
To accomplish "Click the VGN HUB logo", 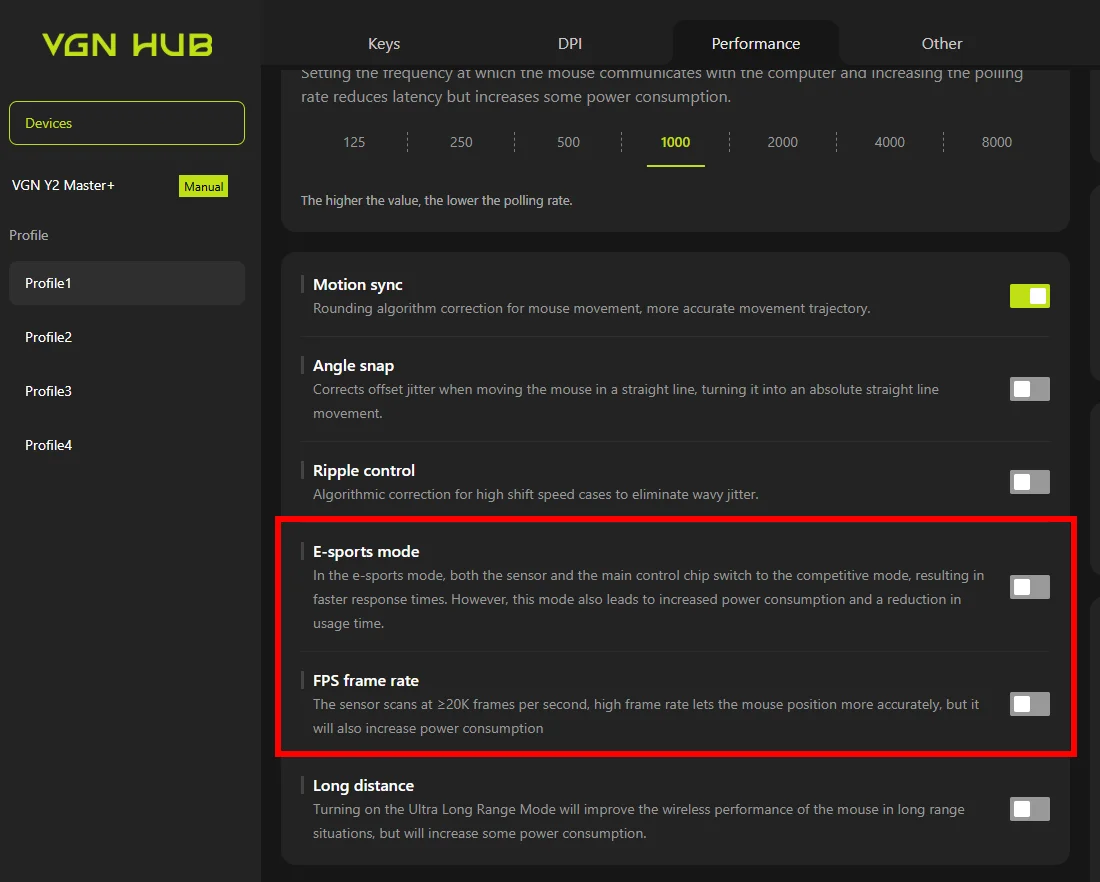I will tap(127, 45).
